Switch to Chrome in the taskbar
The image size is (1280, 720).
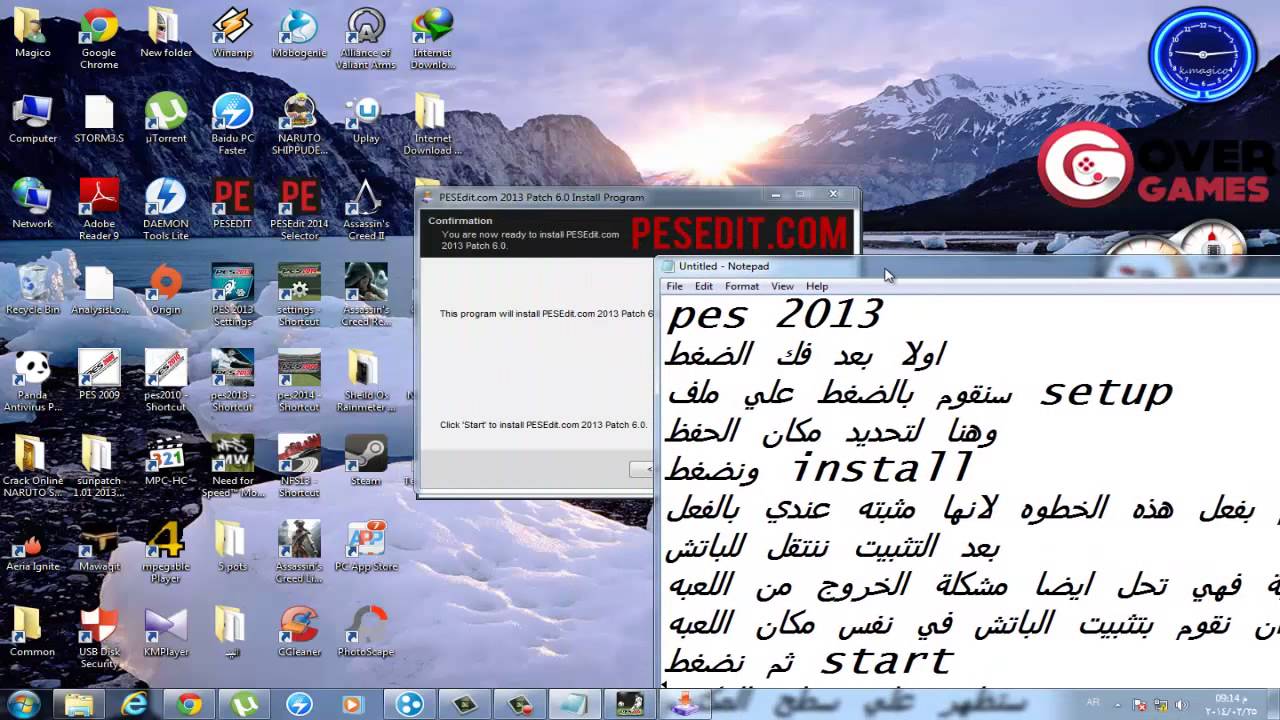click(x=188, y=704)
